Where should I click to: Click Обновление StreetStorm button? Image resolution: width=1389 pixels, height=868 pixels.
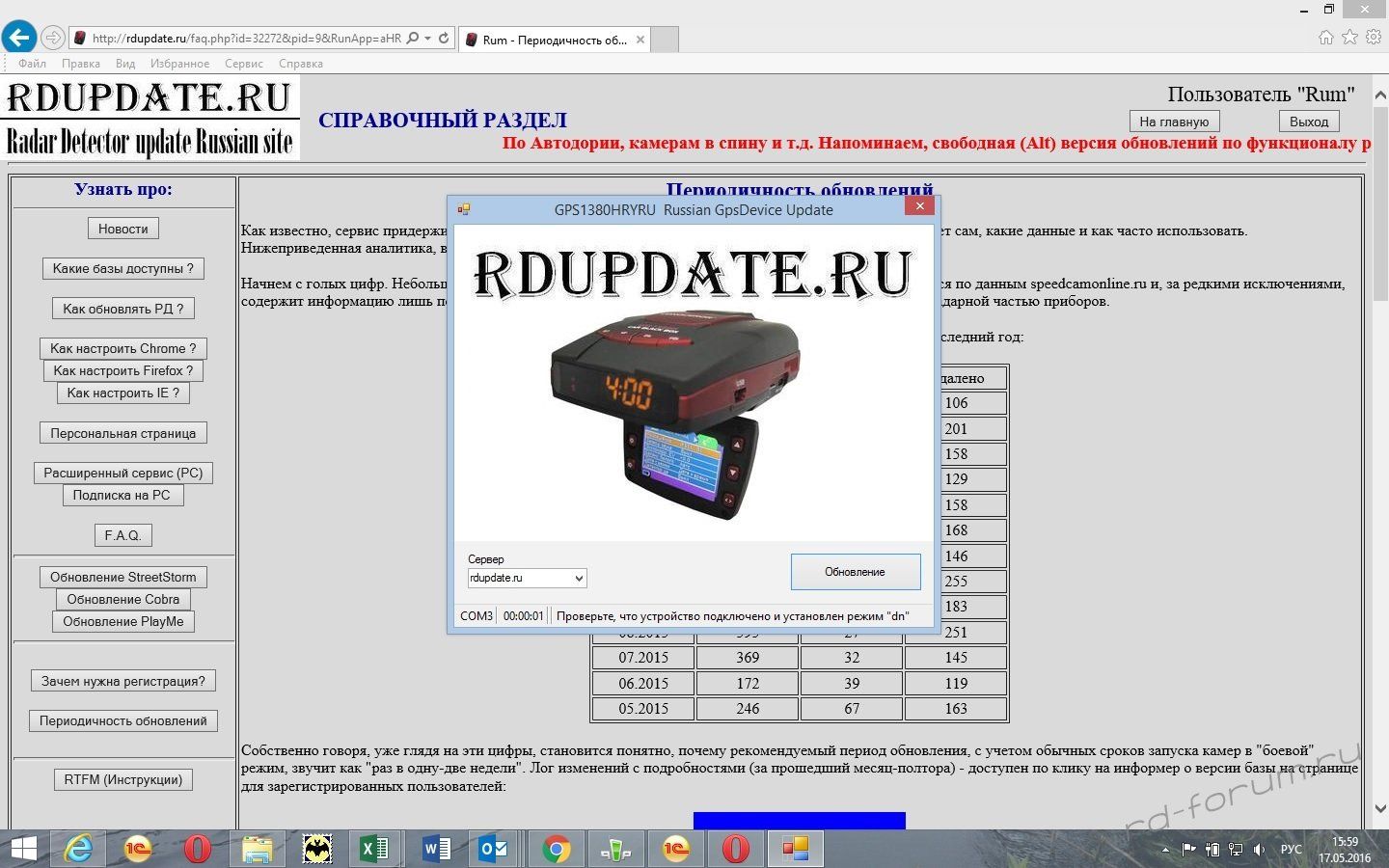[123, 577]
